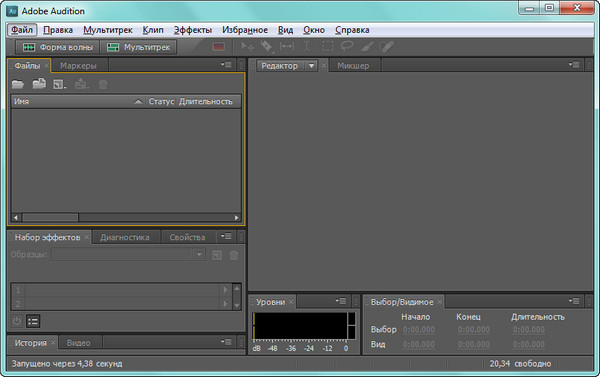Click the Open File folder icon
The image size is (600, 377).
click(18, 84)
